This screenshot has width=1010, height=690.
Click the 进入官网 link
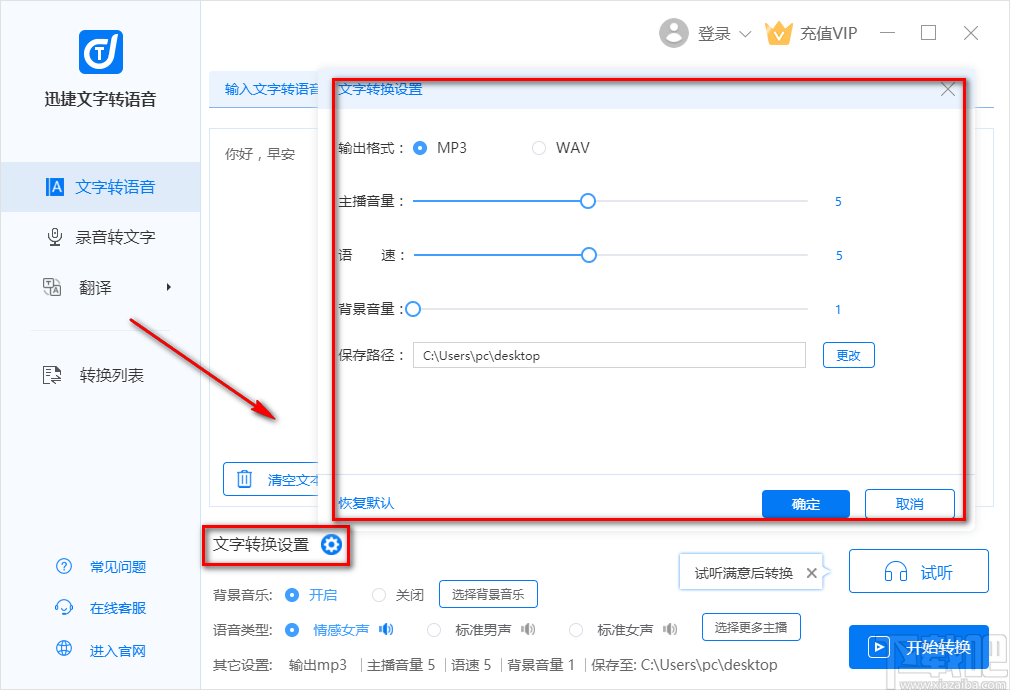coord(118,651)
